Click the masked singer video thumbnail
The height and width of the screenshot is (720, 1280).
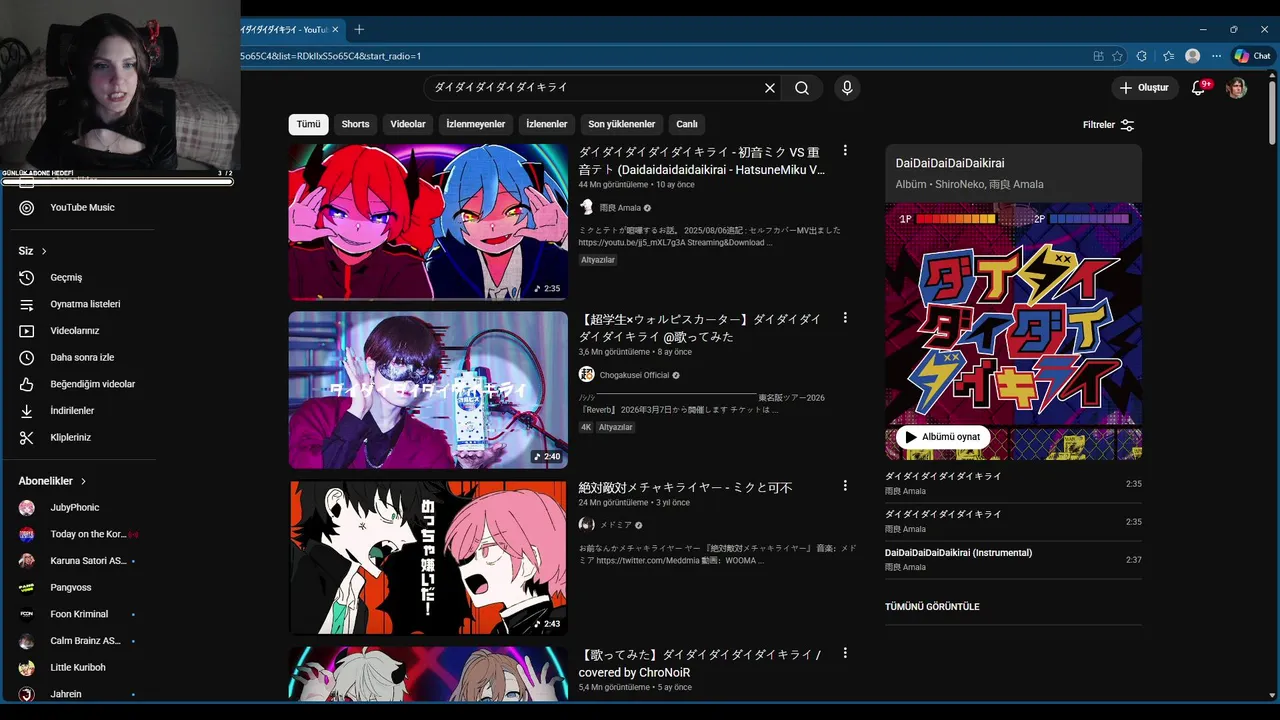coord(428,390)
